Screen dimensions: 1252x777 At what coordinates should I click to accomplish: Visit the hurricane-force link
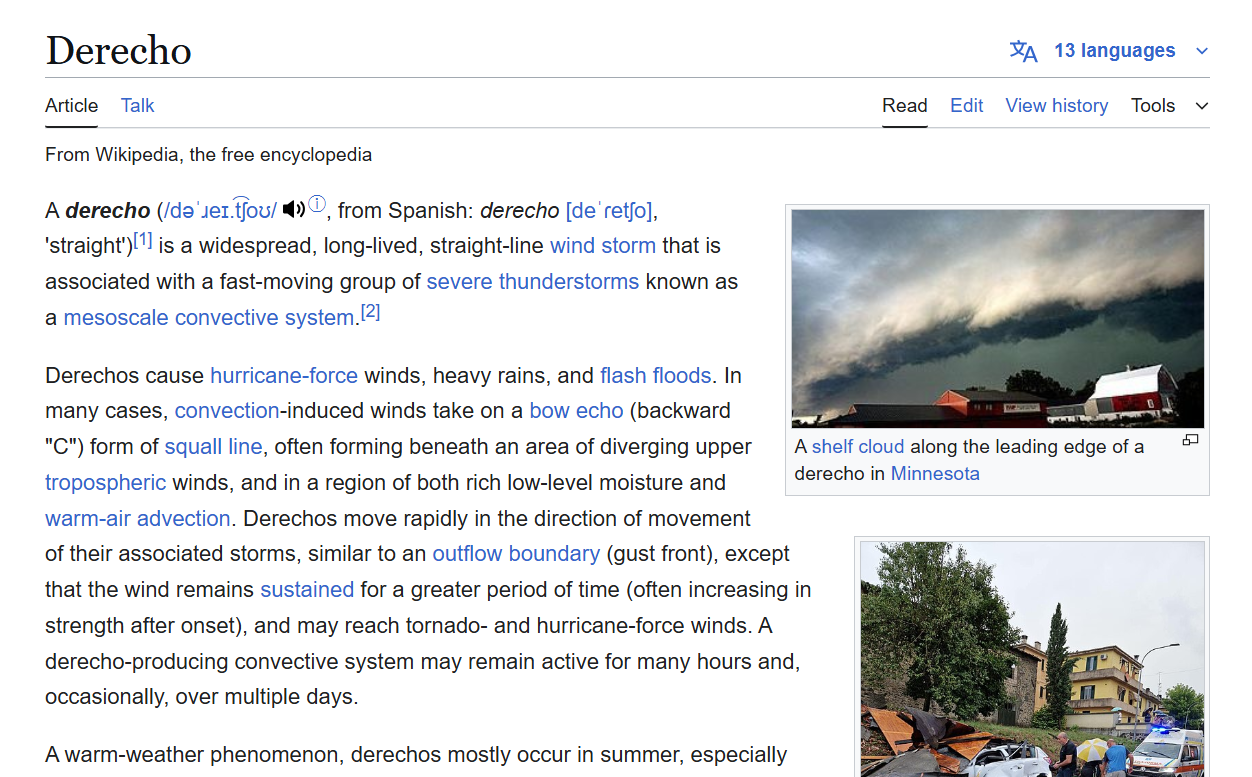click(x=284, y=376)
